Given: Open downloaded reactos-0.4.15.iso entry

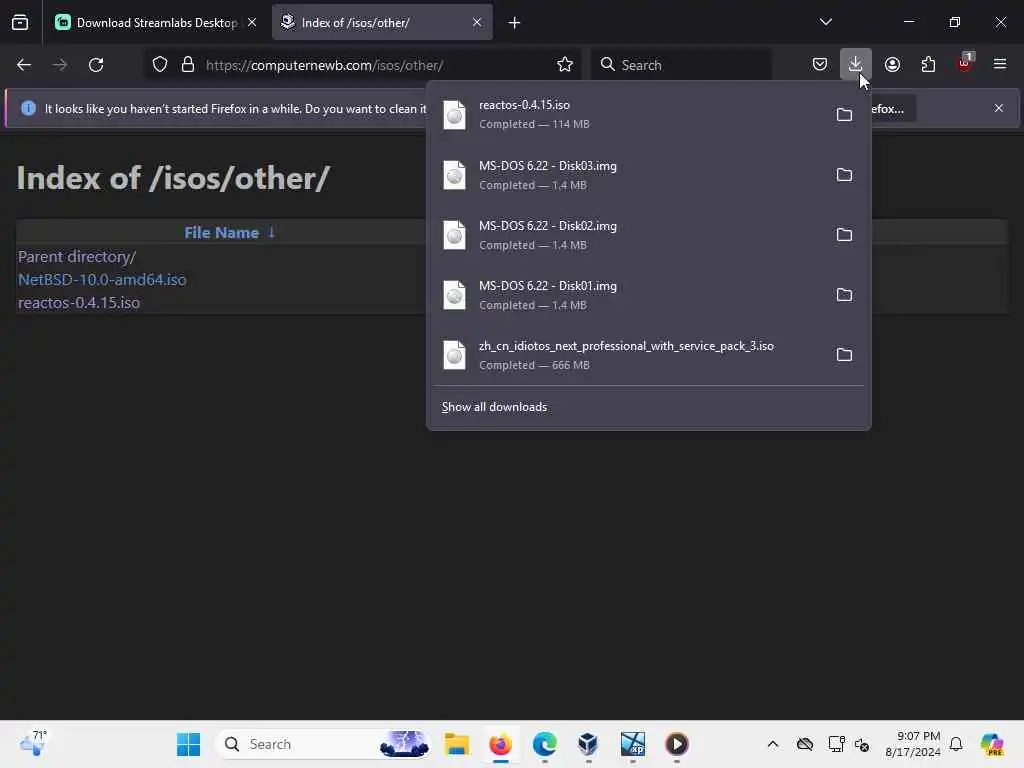Looking at the screenshot, I should point(629,115).
